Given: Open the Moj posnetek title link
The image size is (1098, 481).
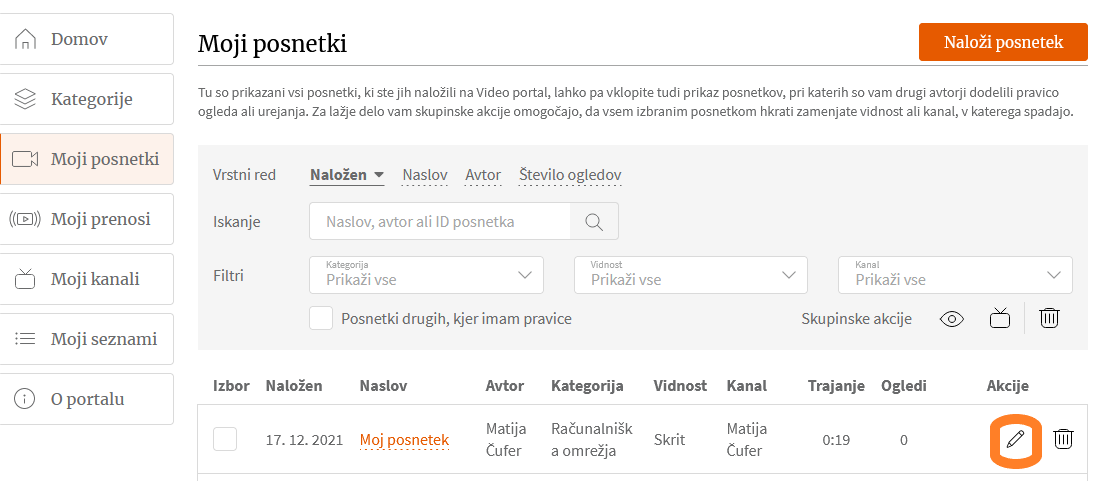Looking at the screenshot, I should pyautogui.click(x=404, y=440).
